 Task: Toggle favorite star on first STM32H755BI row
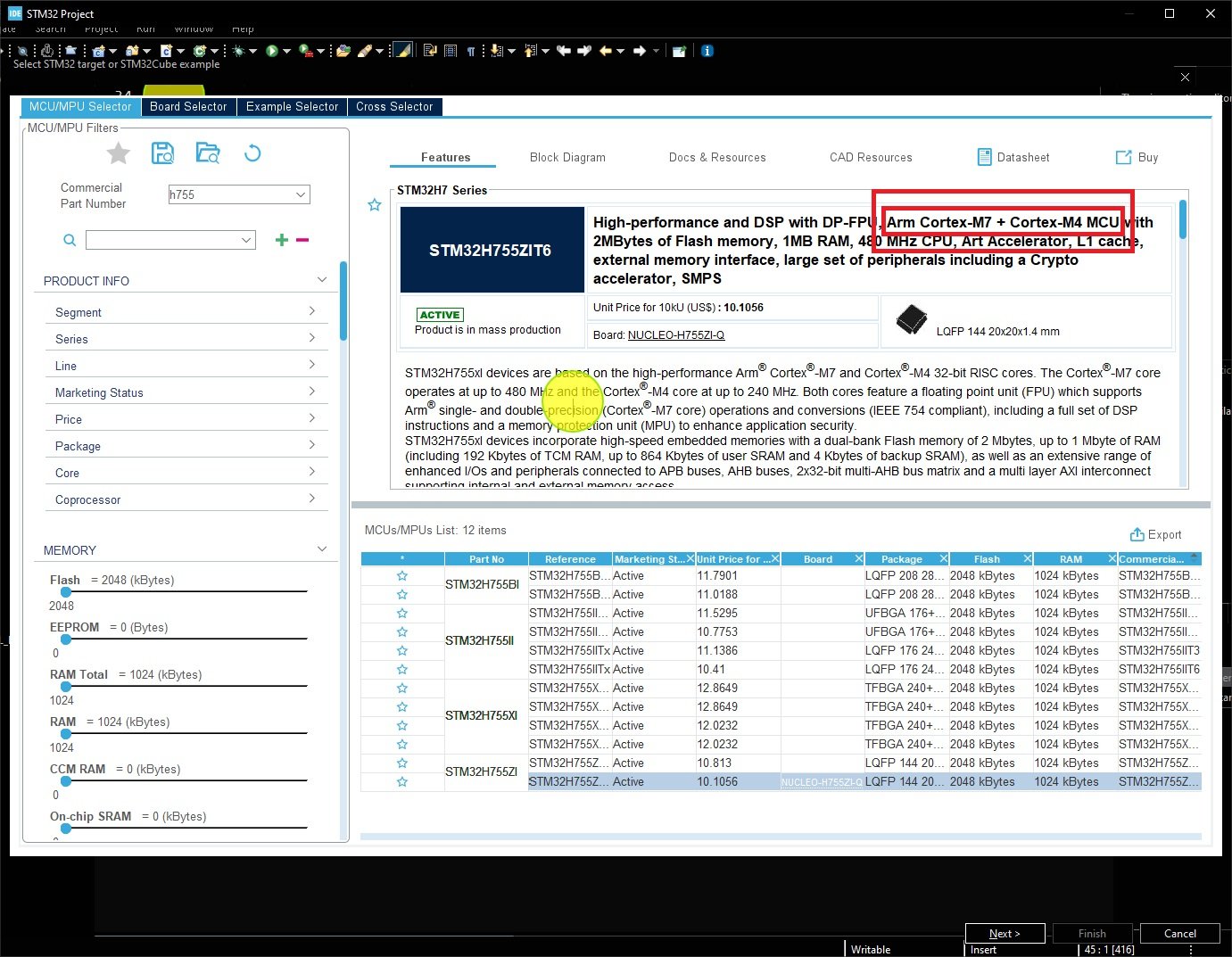click(402, 576)
